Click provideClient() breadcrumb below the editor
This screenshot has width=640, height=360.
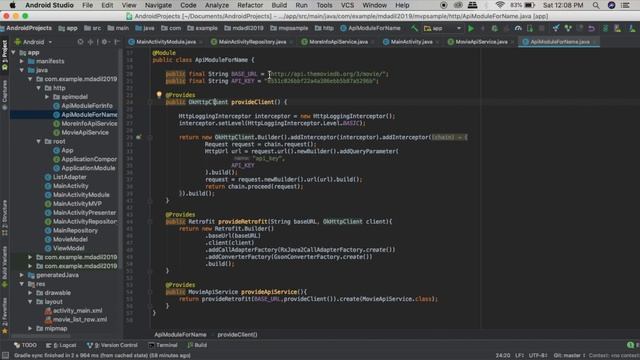(237, 335)
